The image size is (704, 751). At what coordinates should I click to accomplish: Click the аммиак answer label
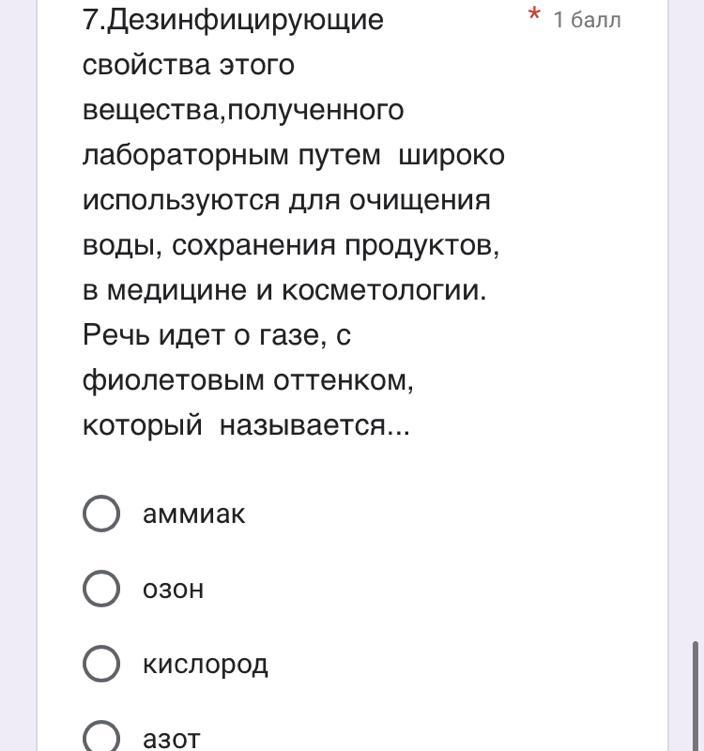194,514
